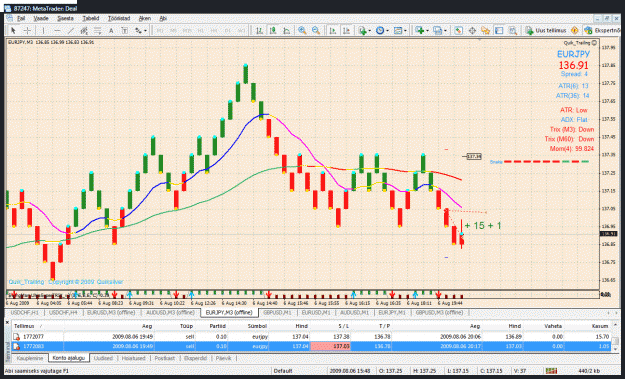Open the new chart dropdown
The height and width of the screenshot is (379, 625).
tap(421, 30)
